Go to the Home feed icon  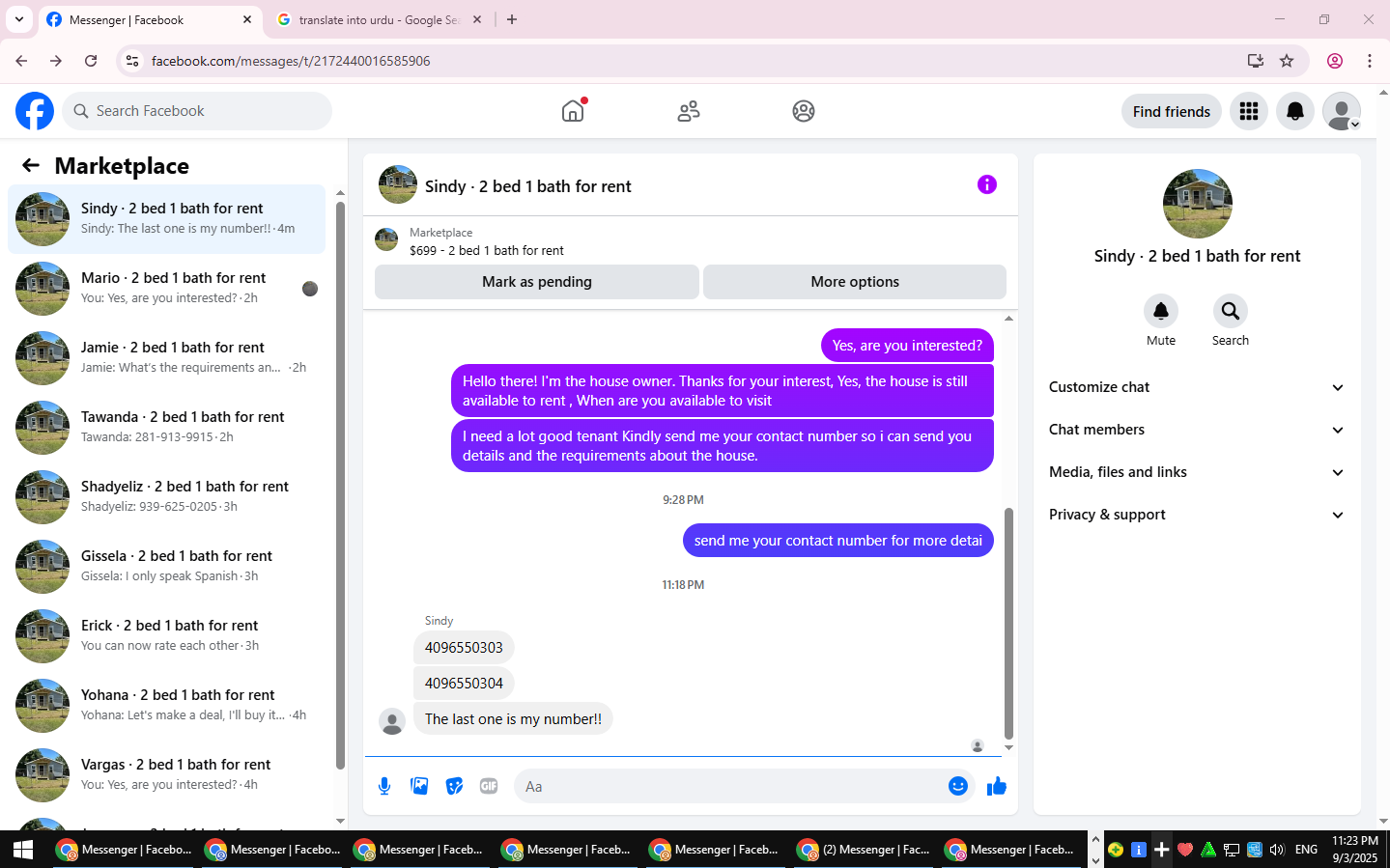(x=573, y=111)
